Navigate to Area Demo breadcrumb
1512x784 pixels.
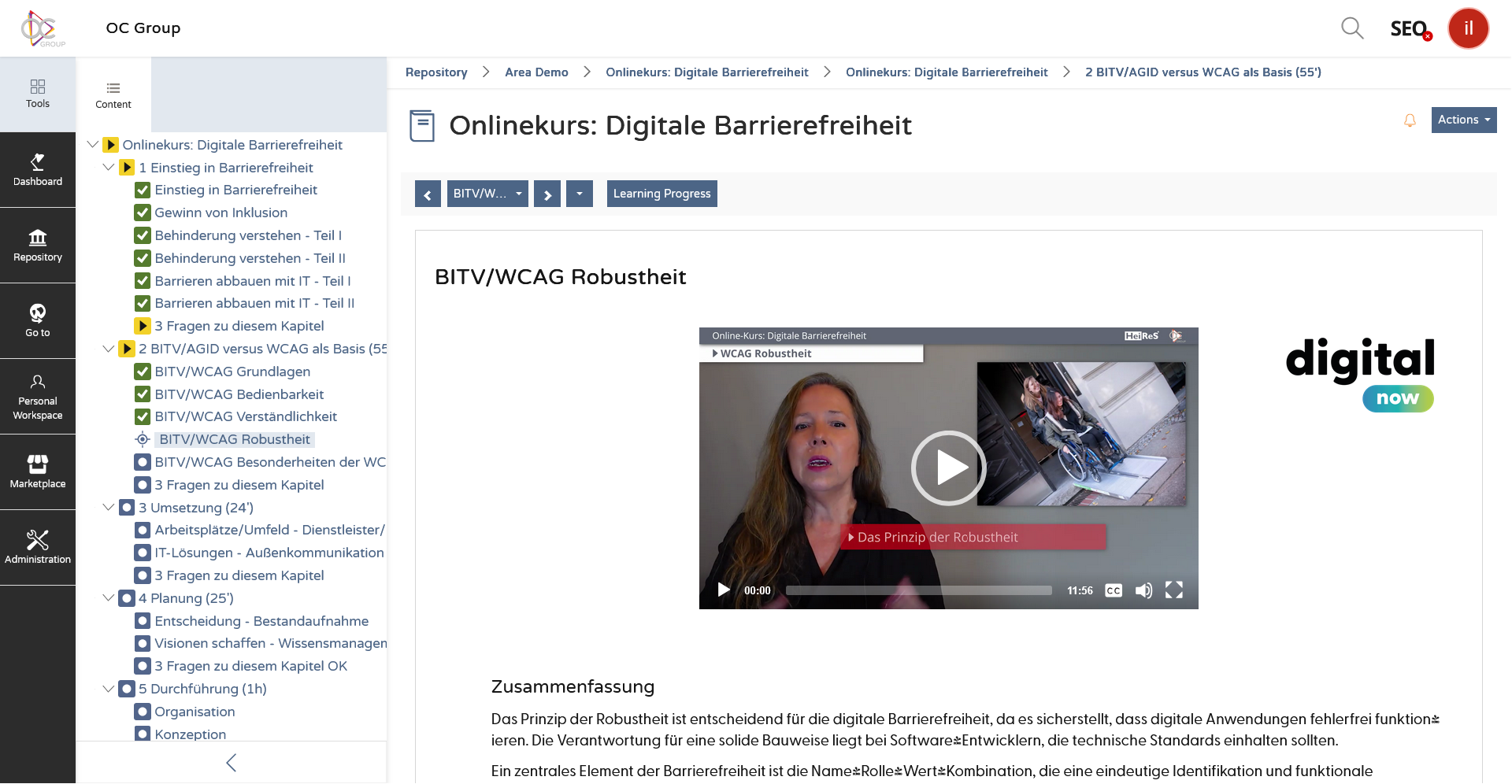click(536, 72)
